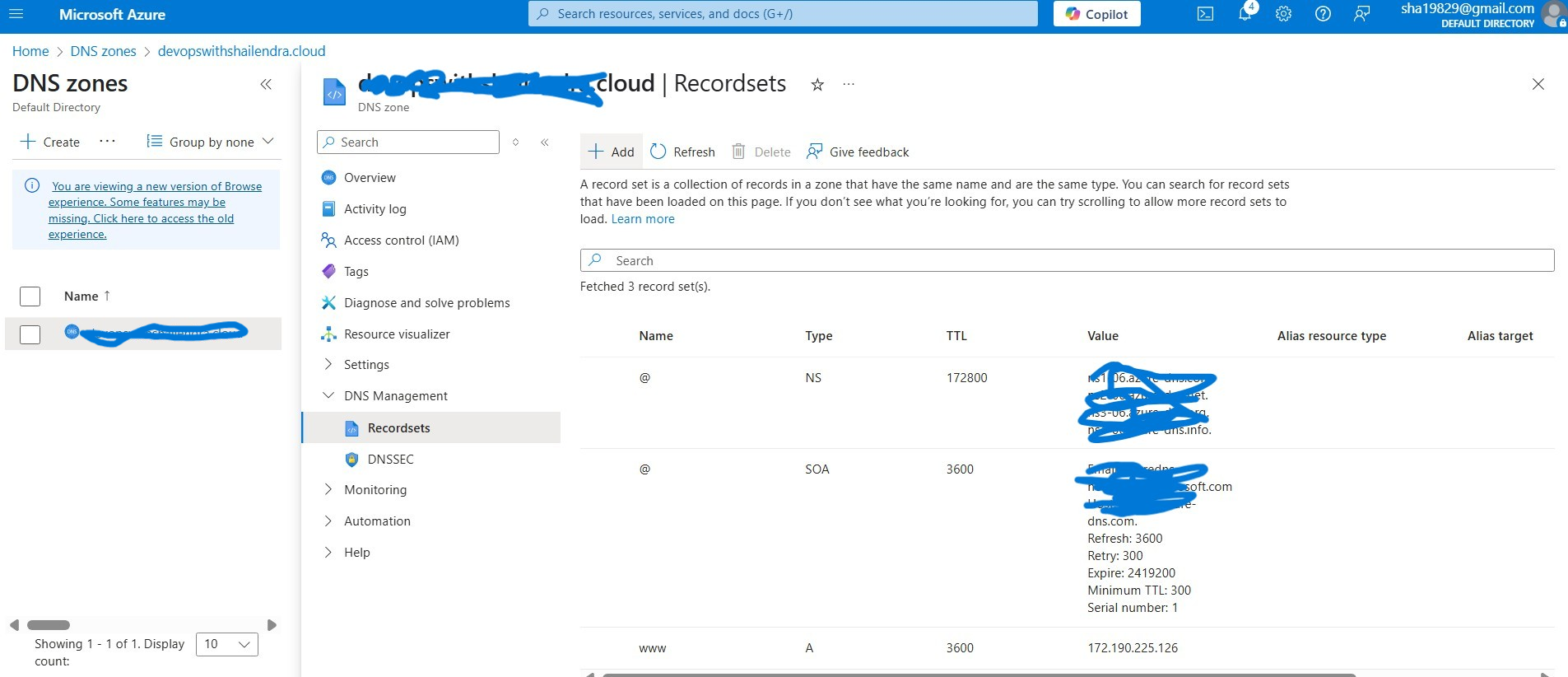Screen dimensions: 1568x677
Task: Open the Learn more link
Action: 643,219
